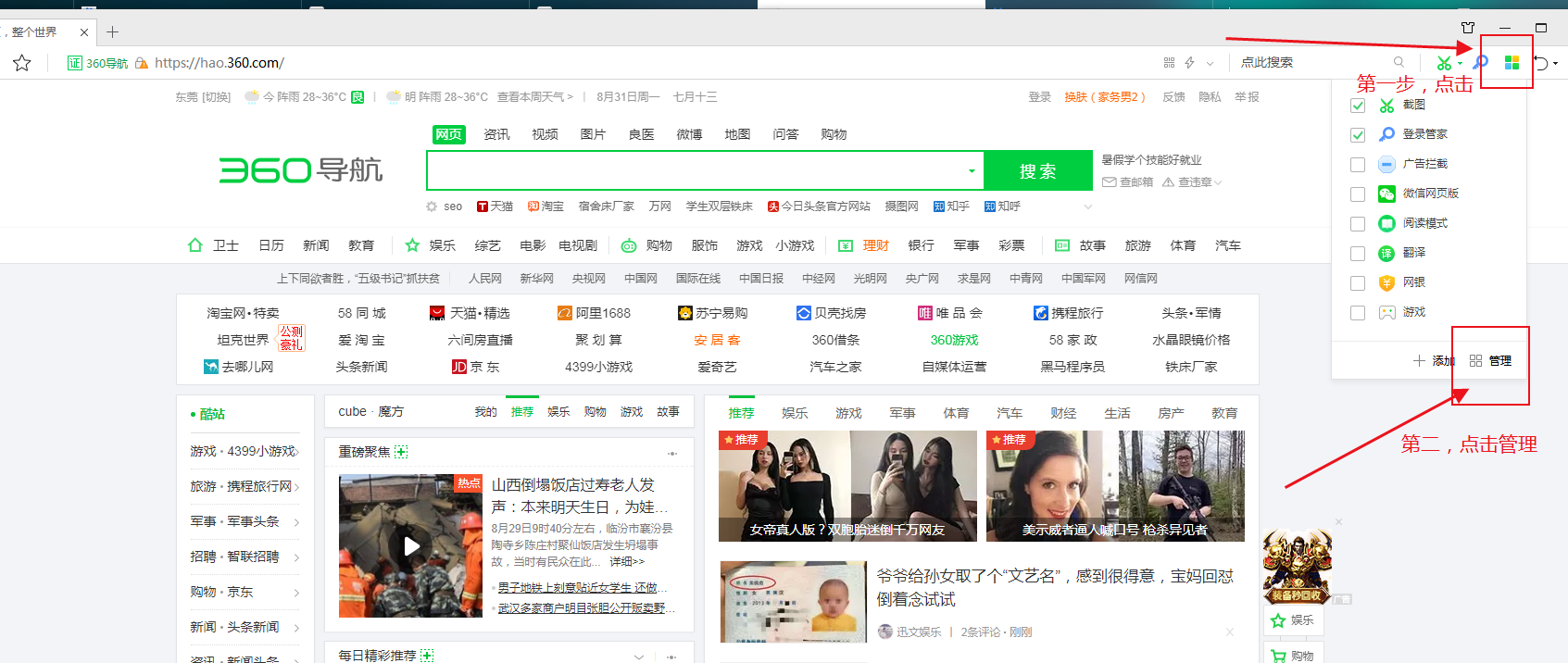Expand the hot search chevron row
1568x663 pixels.
pyautogui.click(x=1088, y=206)
